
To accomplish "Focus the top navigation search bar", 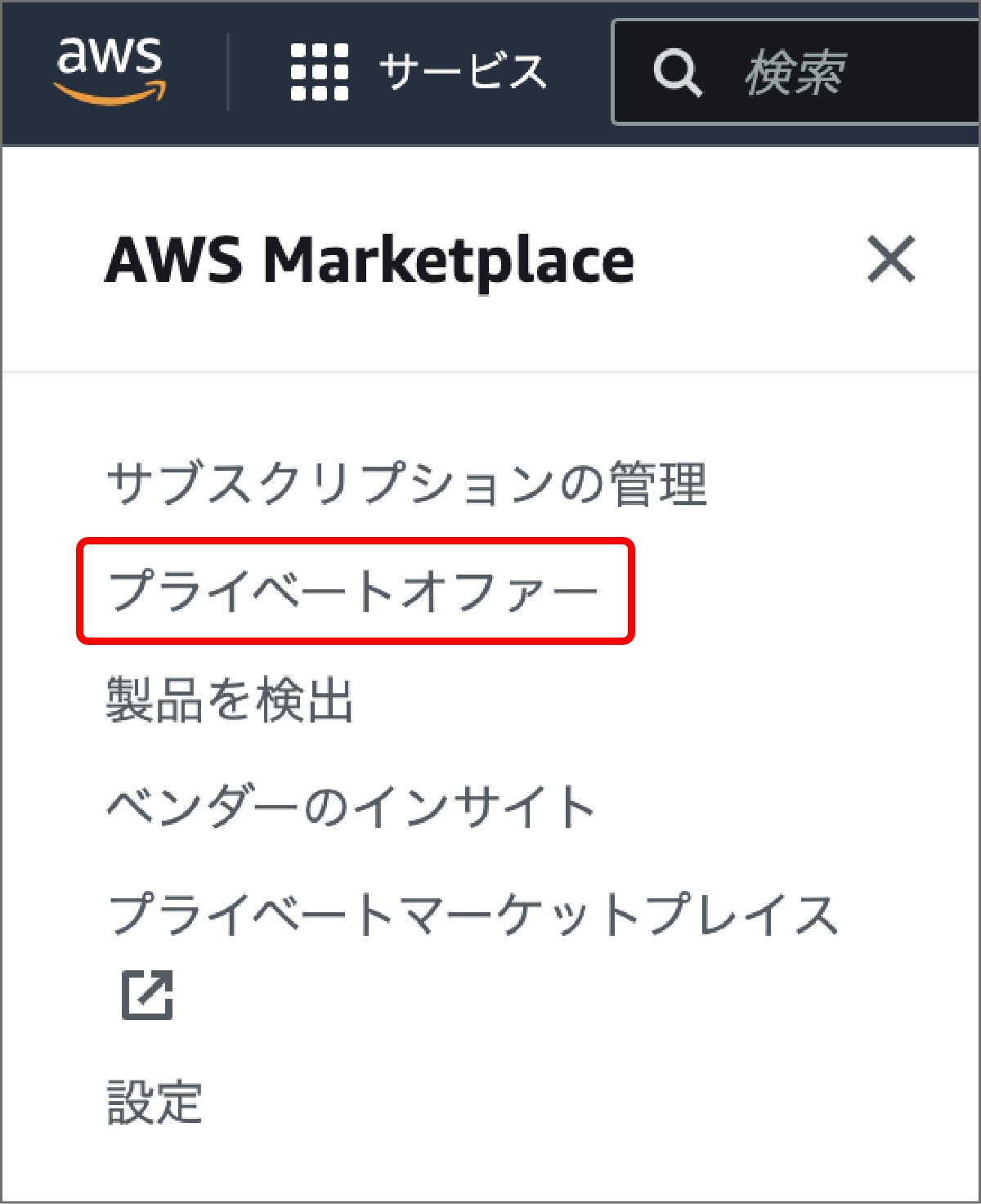I will tap(817, 74).
